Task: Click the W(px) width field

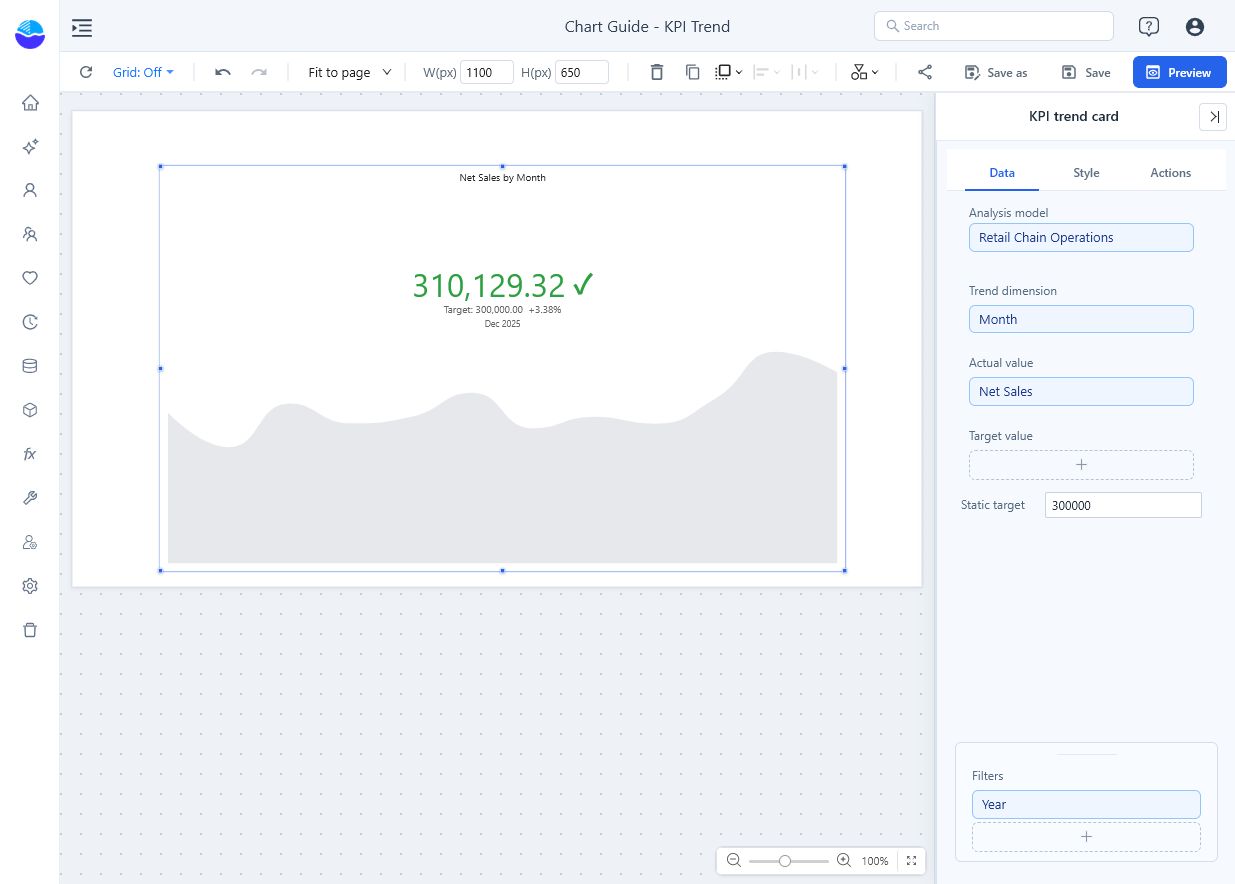Action: 487,72
